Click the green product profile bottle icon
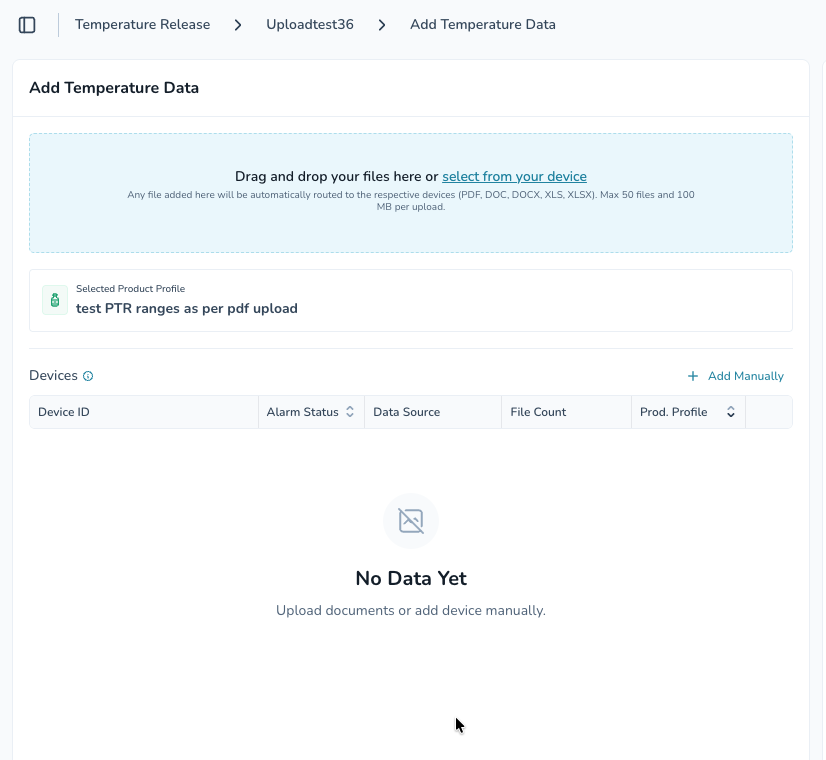Viewport: 826px width, 760px height. coord(55,300)
